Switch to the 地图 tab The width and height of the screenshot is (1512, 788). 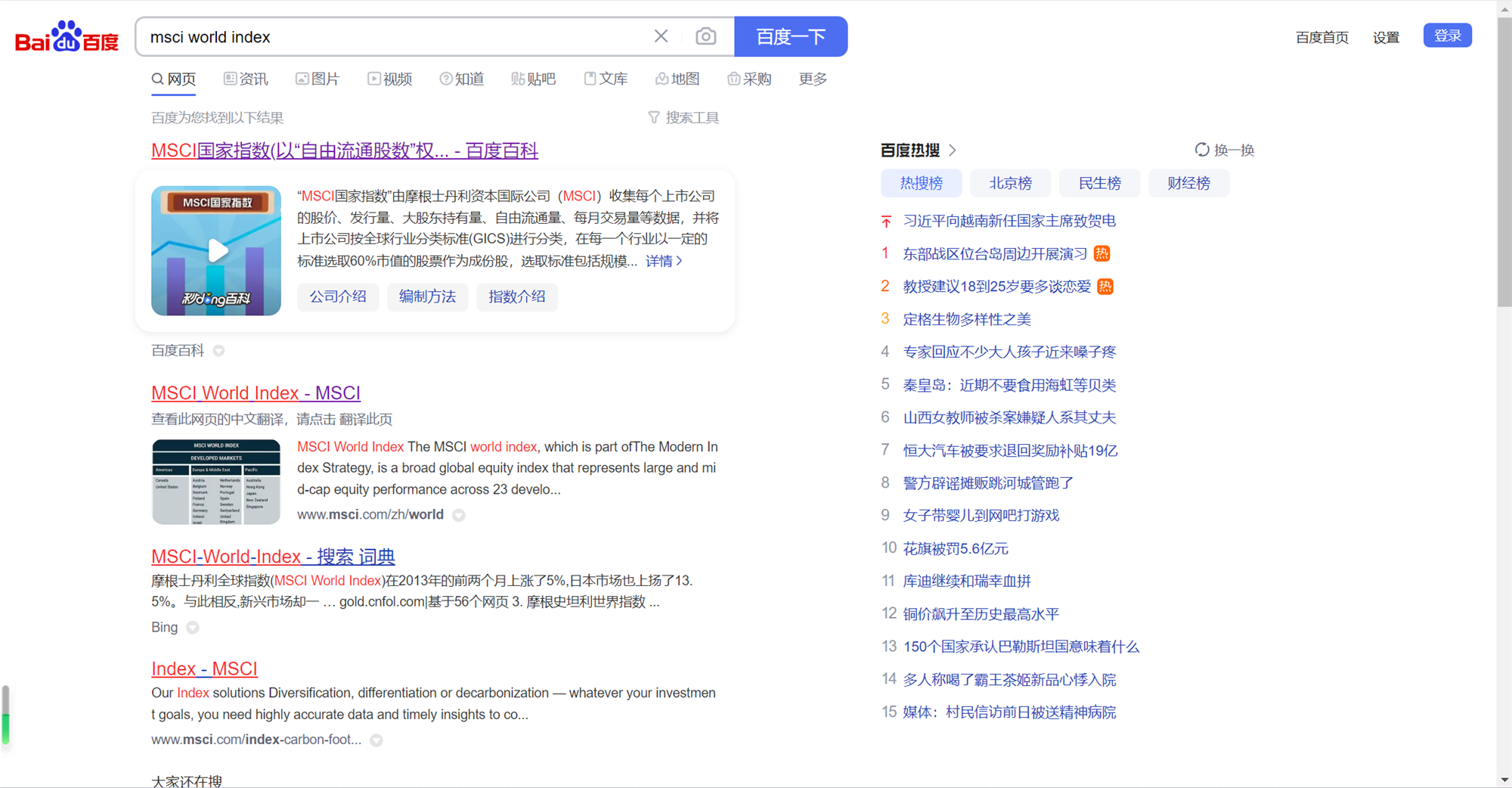click(677, 79)
